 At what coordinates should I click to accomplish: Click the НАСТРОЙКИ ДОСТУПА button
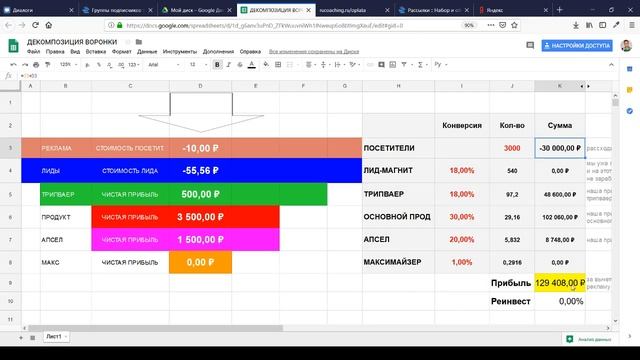pos(577,45)
